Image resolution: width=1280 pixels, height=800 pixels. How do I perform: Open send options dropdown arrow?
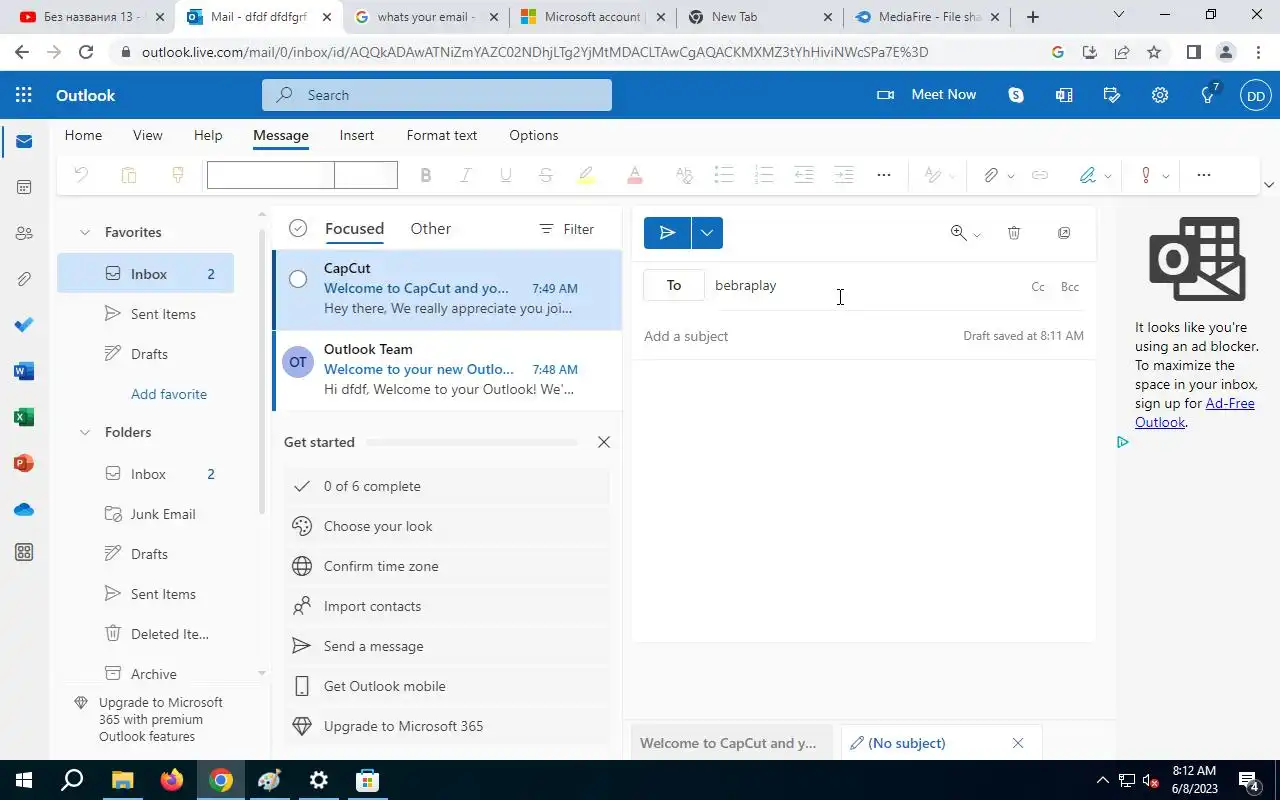707,233
